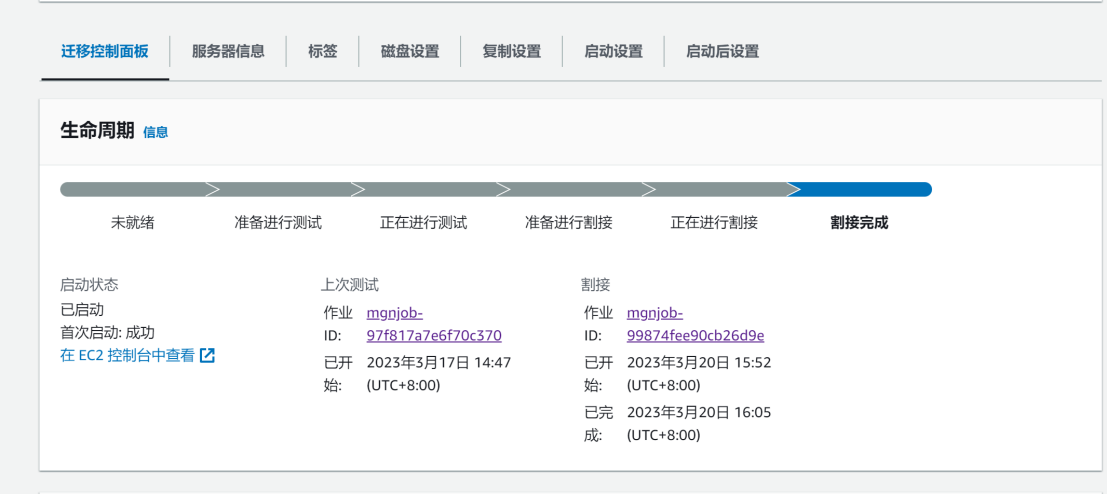Screen dimensions: 1107x495
Task: Open the 启动后设置 tab
Action: [x=722, y=52]
